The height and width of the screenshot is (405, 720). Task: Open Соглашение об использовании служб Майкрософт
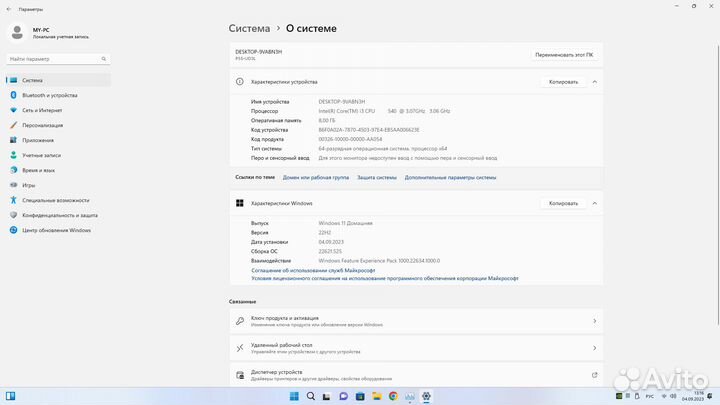pyautogui.click(x=313, y=270)
